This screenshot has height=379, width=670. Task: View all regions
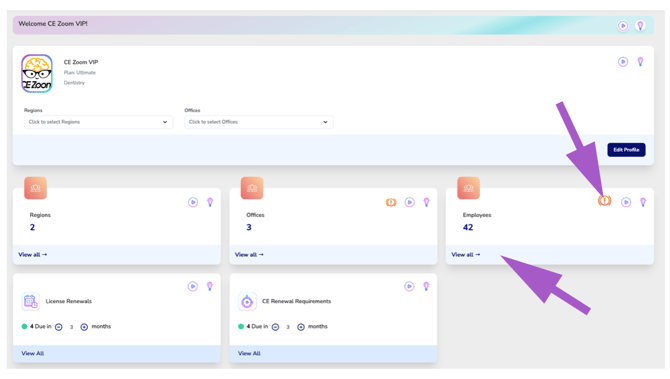(32, 255)
